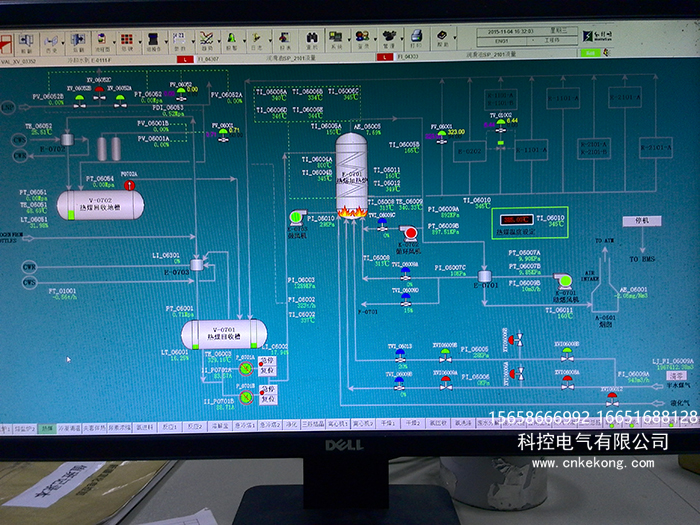Toggle the red pump indicator below furnace
The width and height of the screenshot is (700, 525).
coord(409,232)
